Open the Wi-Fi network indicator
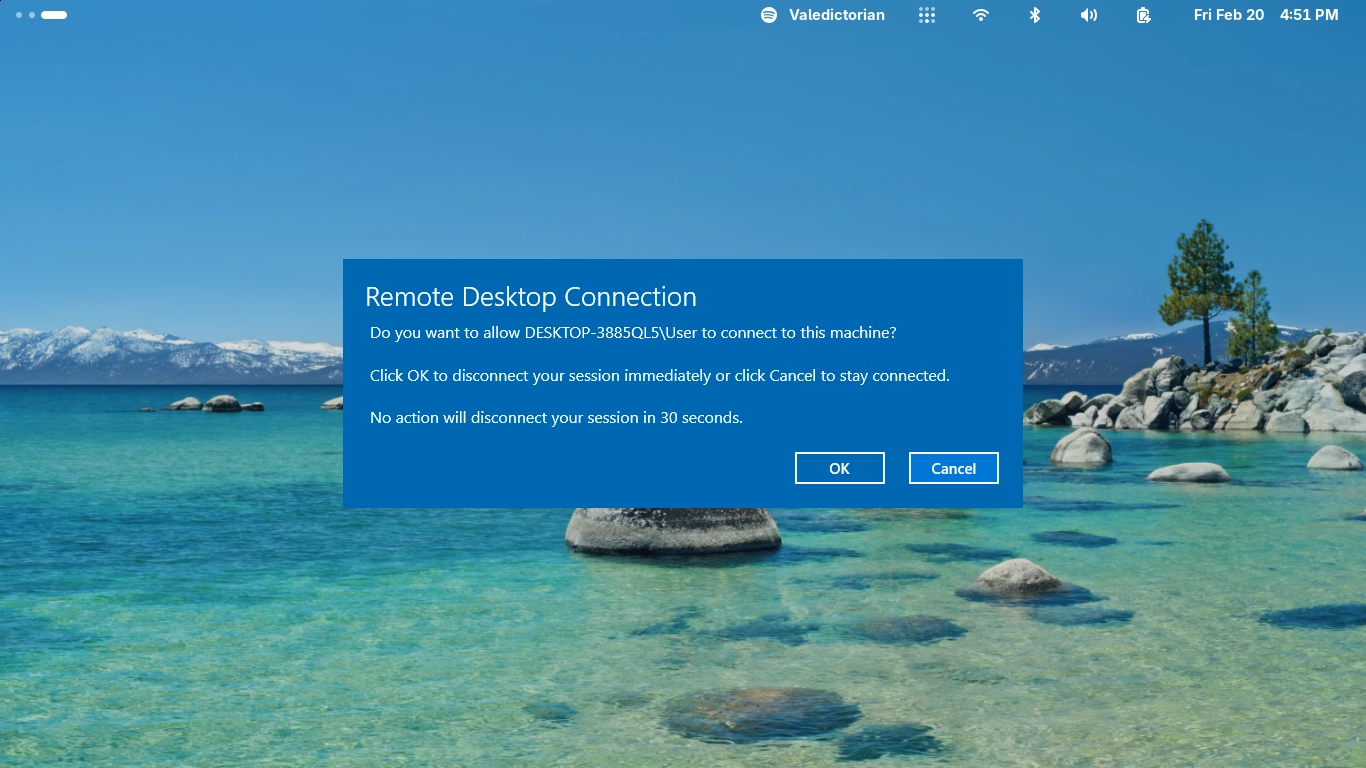This screenshot has height=768, width=1366. coord(981,15)
